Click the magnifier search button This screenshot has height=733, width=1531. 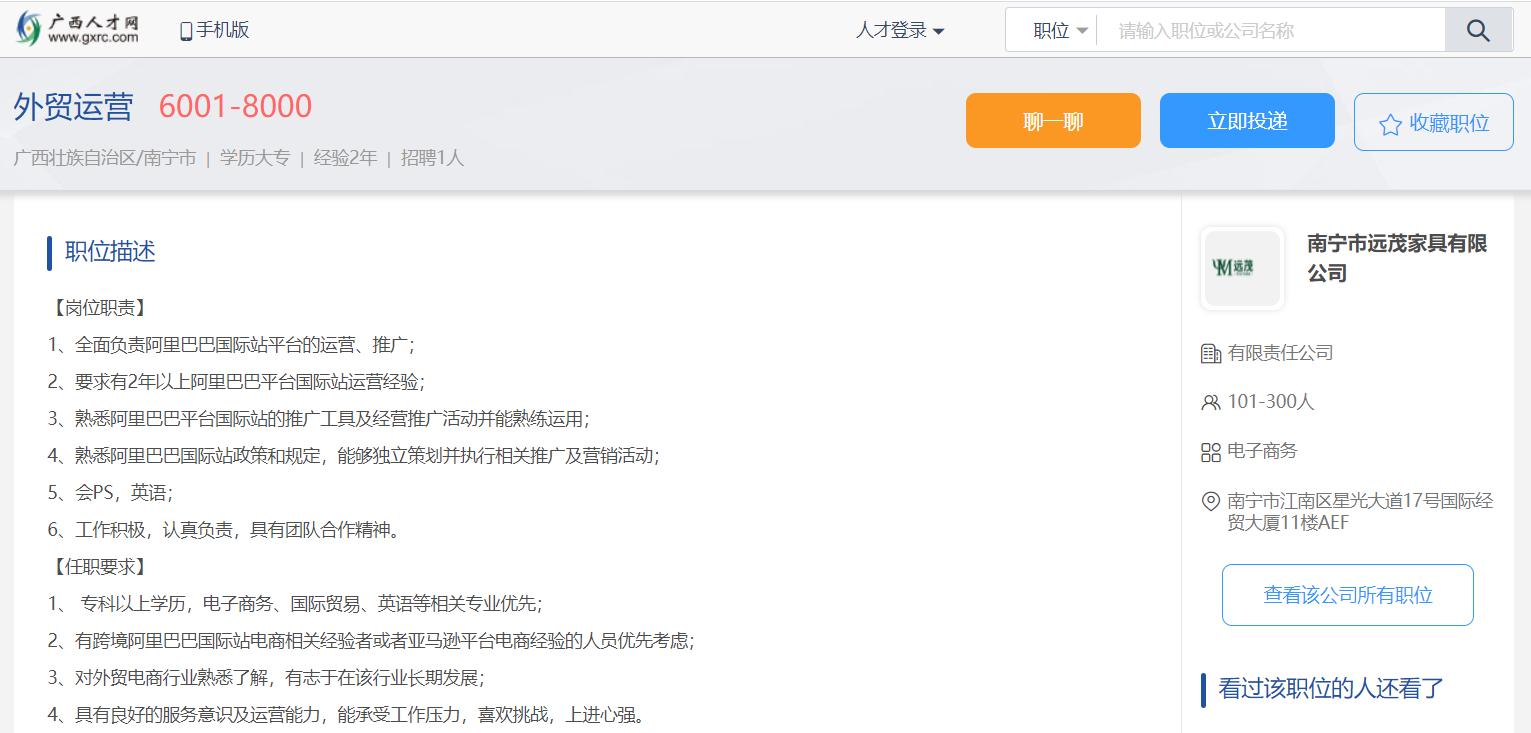[x=1478, y=30]
